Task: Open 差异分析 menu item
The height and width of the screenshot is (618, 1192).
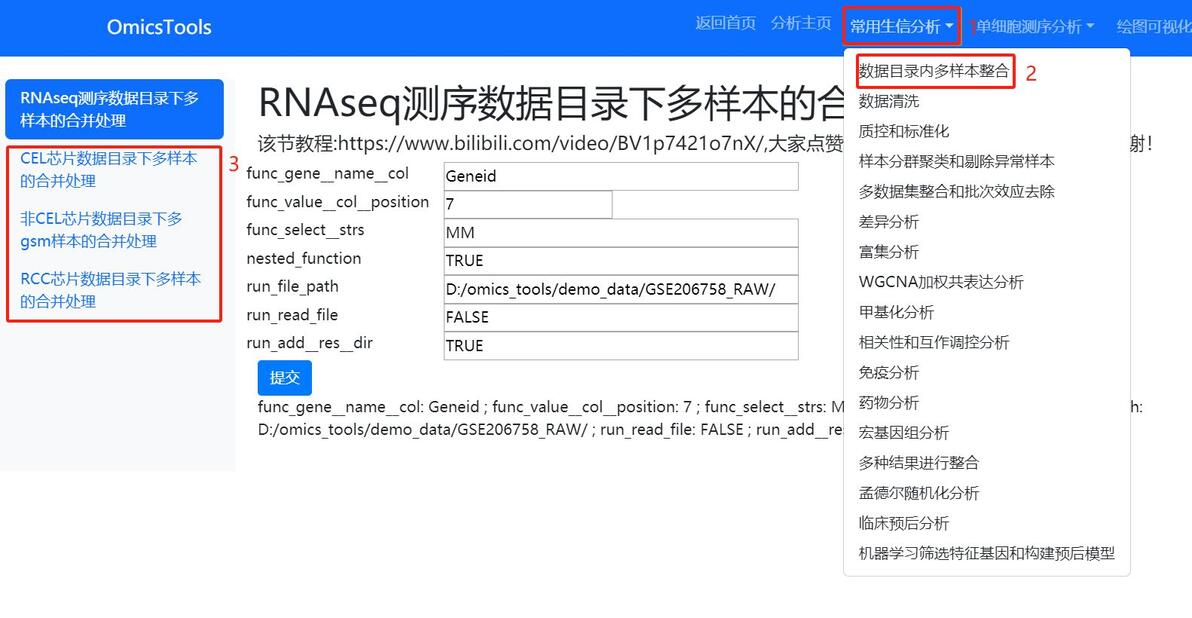Action: point(889,222)
